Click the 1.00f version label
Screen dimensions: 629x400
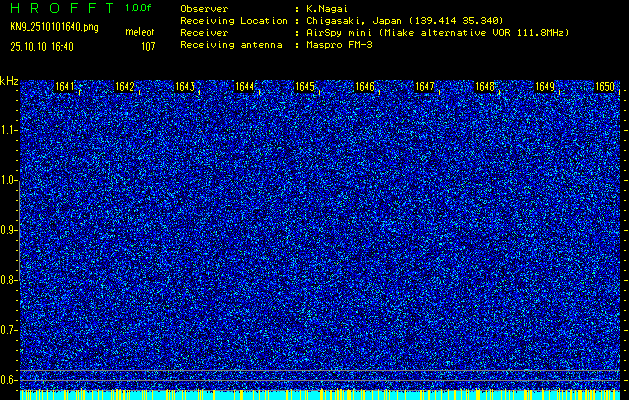pos(139,8)
